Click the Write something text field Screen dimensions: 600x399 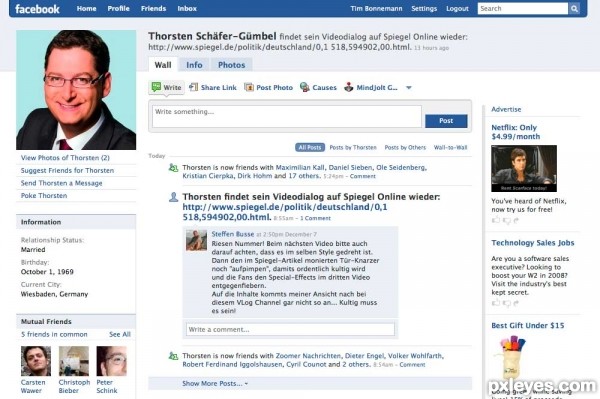coord(287,116)
